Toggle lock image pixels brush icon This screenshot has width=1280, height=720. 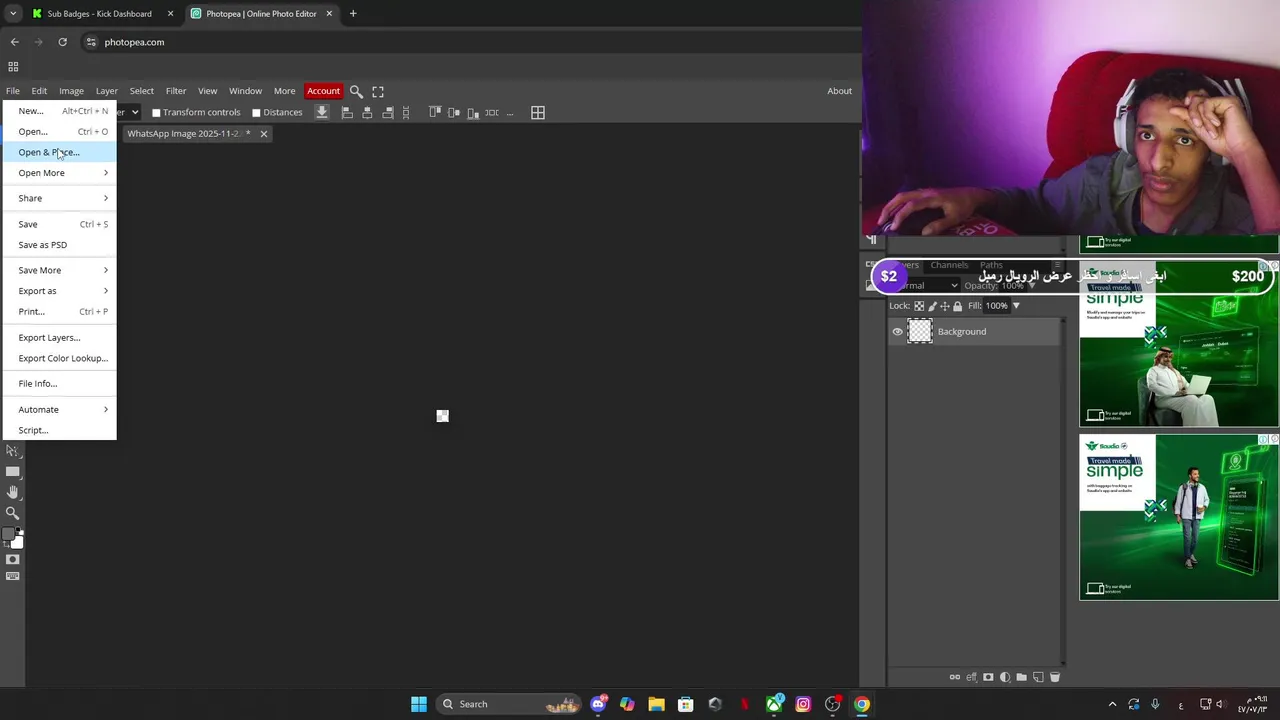pos(932,306)
